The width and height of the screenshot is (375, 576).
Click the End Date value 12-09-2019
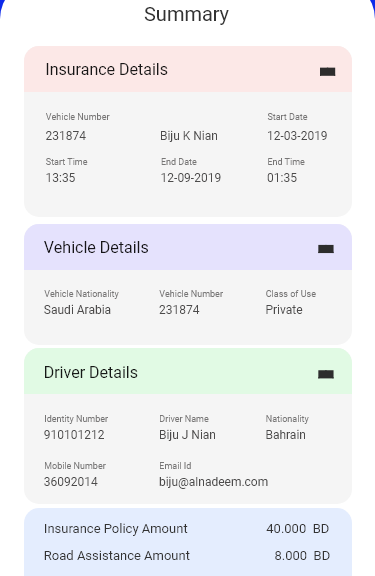191,178
